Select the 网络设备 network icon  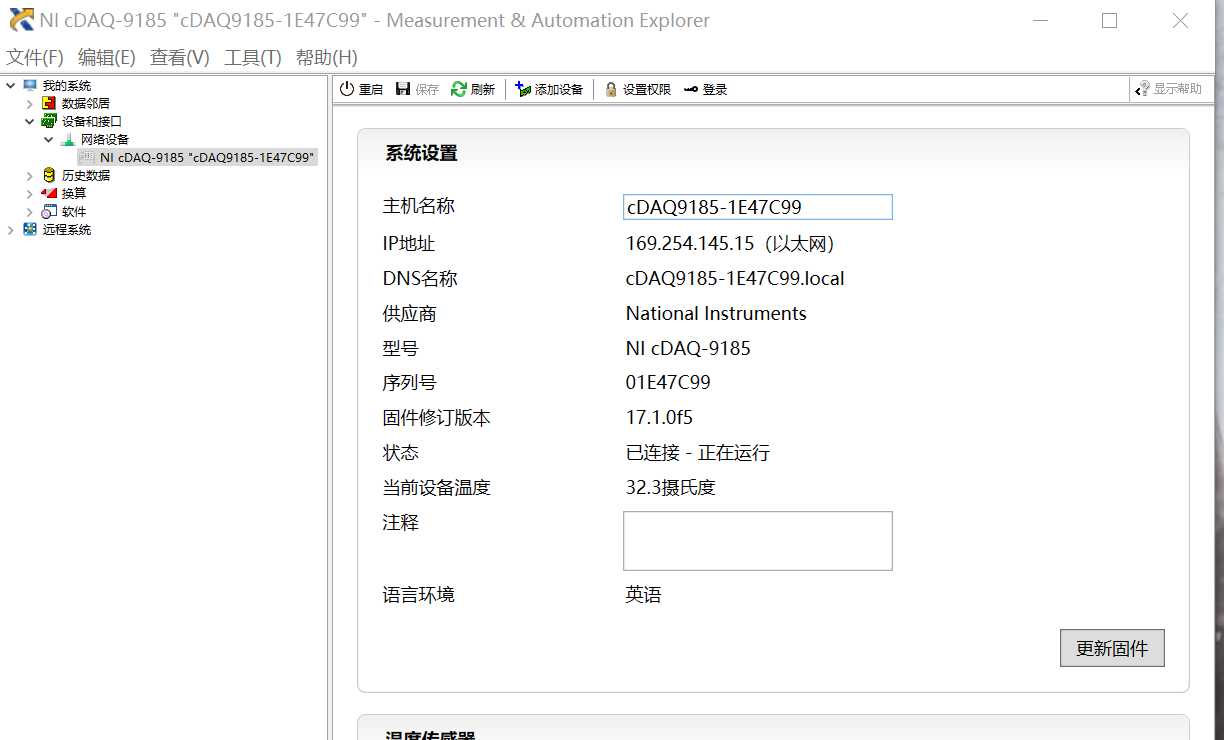pos(68,139)
